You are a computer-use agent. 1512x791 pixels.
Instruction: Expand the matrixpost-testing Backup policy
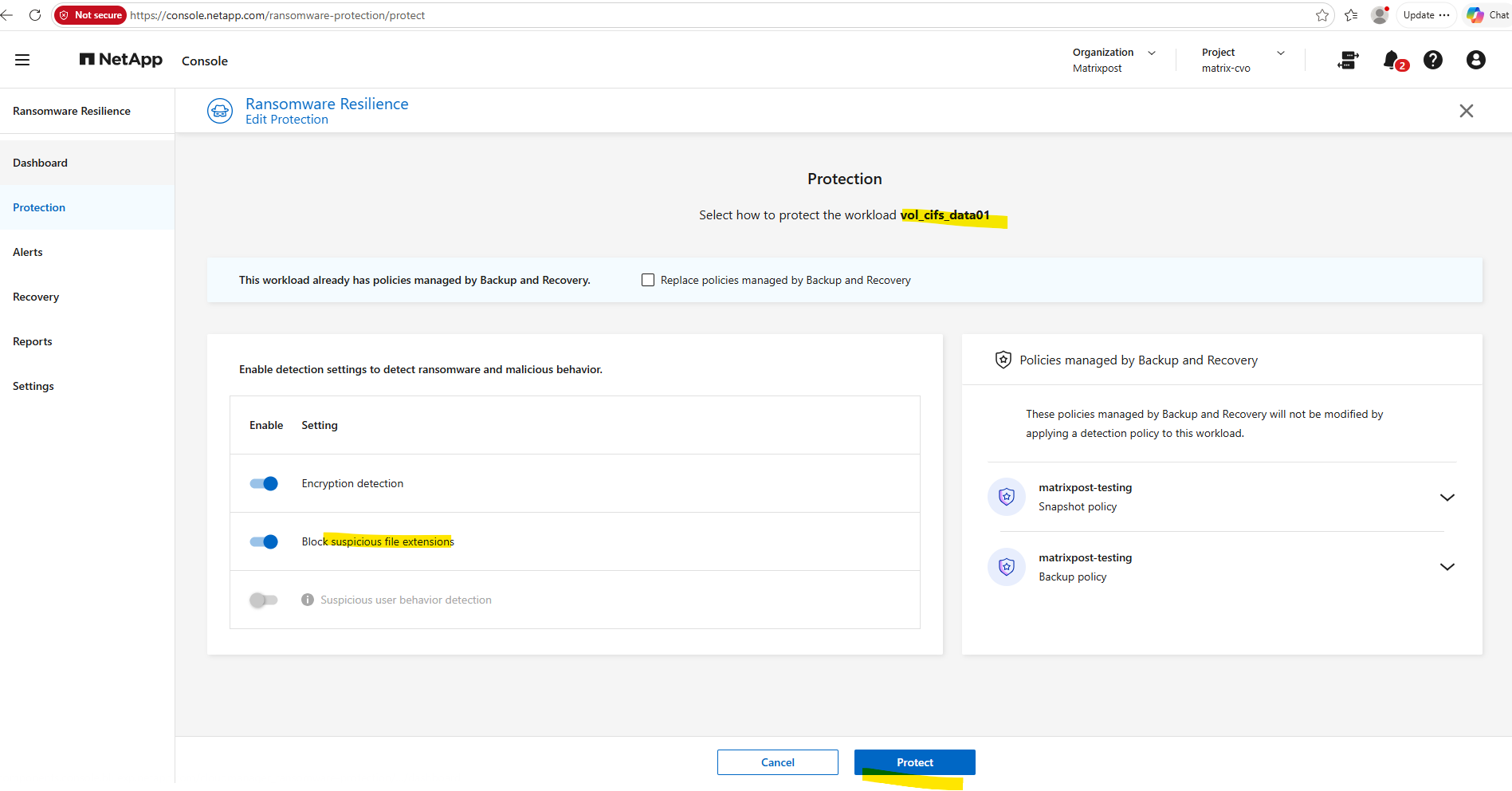pyautogui.click(x=1447, y=567)
